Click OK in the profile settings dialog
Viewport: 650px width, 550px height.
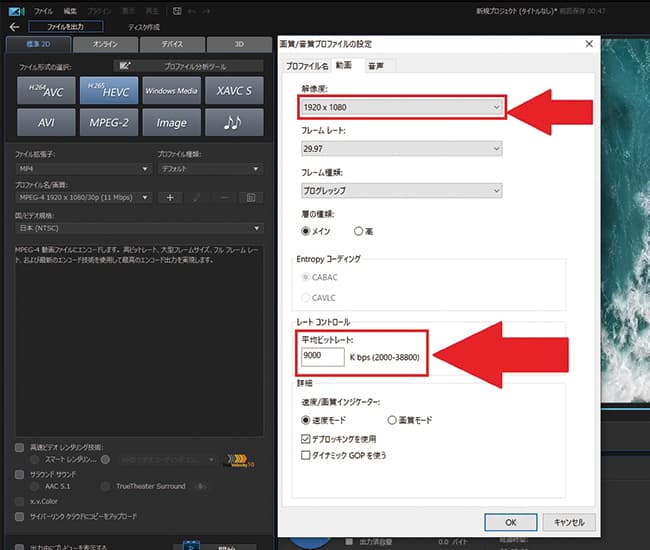[x=511, y=522]
